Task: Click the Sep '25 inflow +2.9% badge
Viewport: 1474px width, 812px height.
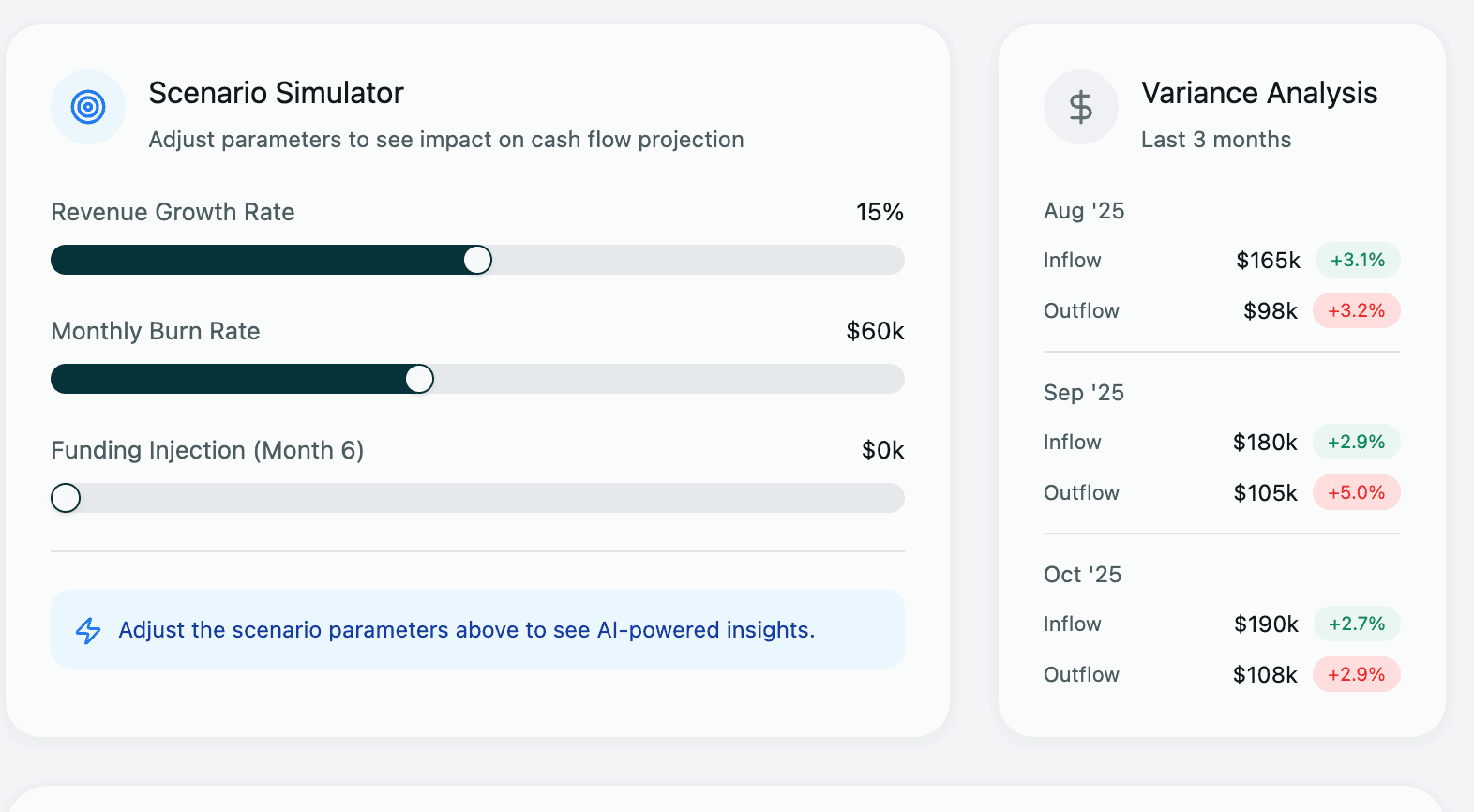Action: [x=1356, y=442]
